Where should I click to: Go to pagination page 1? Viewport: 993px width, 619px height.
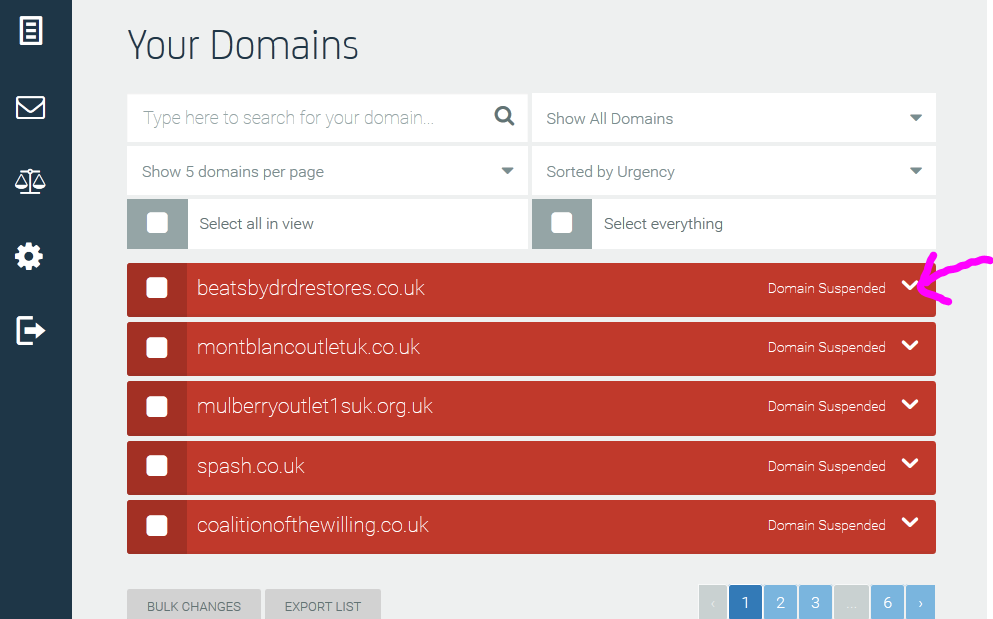[x=745, y=603]
